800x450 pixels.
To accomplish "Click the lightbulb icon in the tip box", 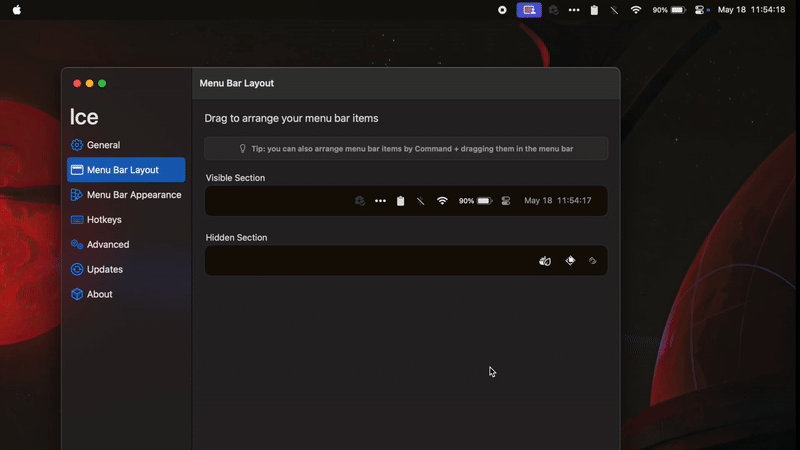I will [243, 149].
